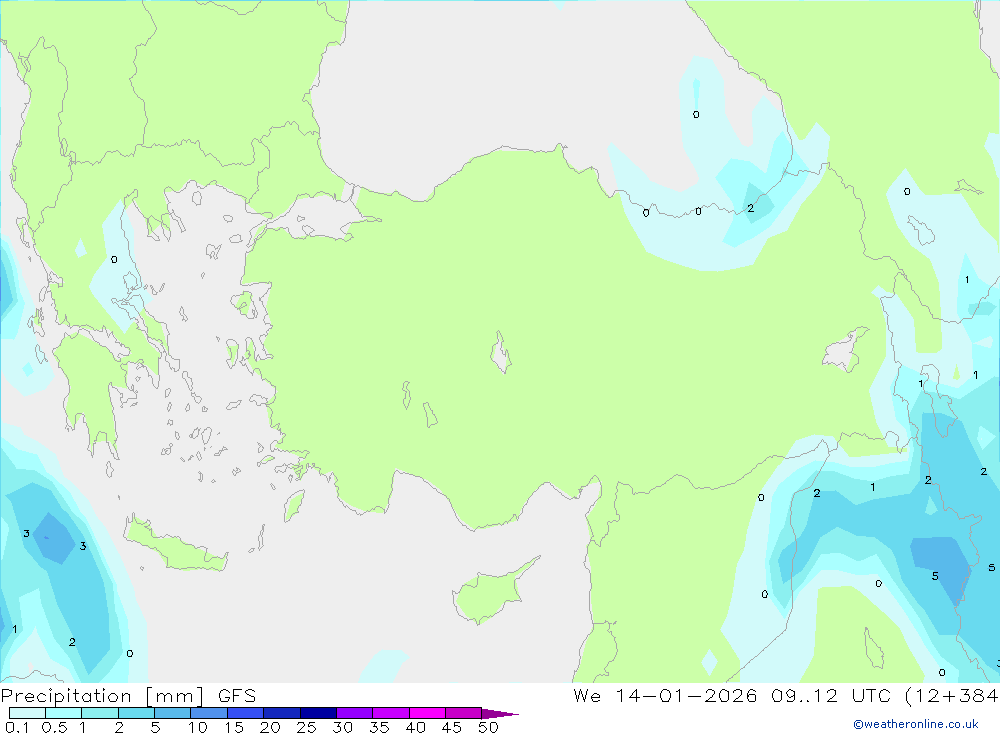Click the '10' legend scale label
This screenshot has height=733, width=1000.
[x=198, y=727]
